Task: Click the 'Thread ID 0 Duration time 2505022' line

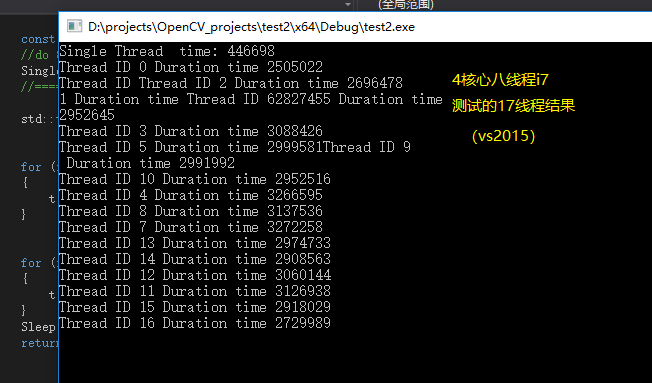Action: pos(191,67)
